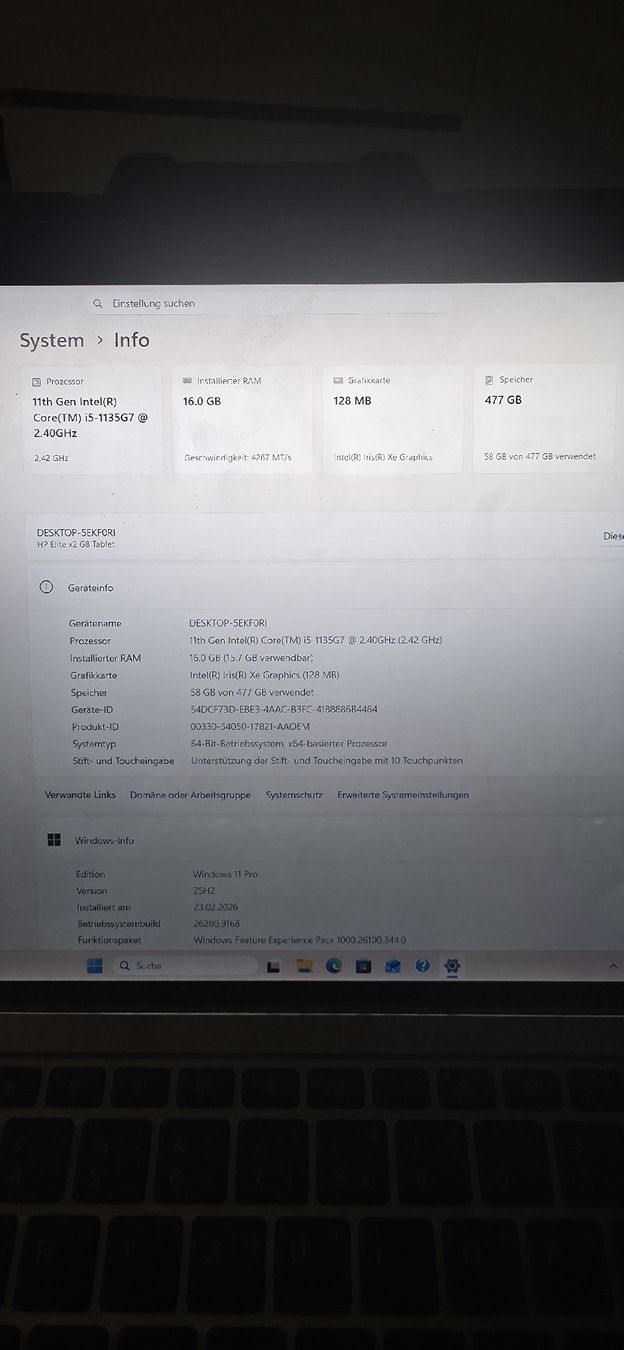Open Task View in the taskbar

273,966
